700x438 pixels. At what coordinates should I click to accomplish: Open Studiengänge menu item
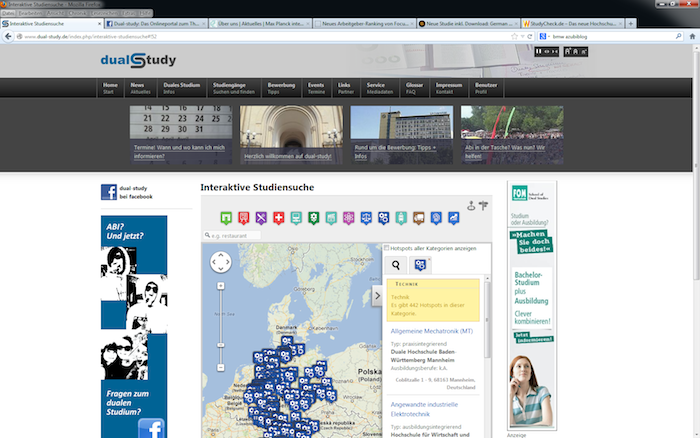tap(233, 88)
